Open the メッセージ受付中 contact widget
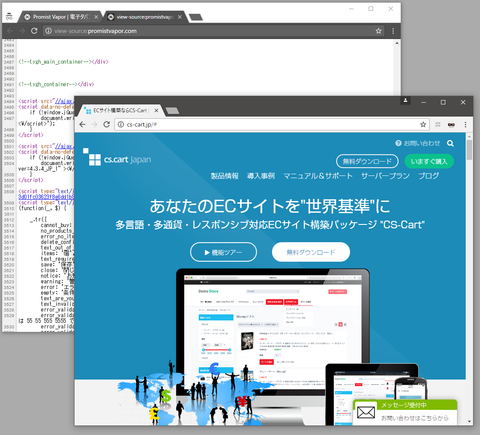 coord(405,412)
